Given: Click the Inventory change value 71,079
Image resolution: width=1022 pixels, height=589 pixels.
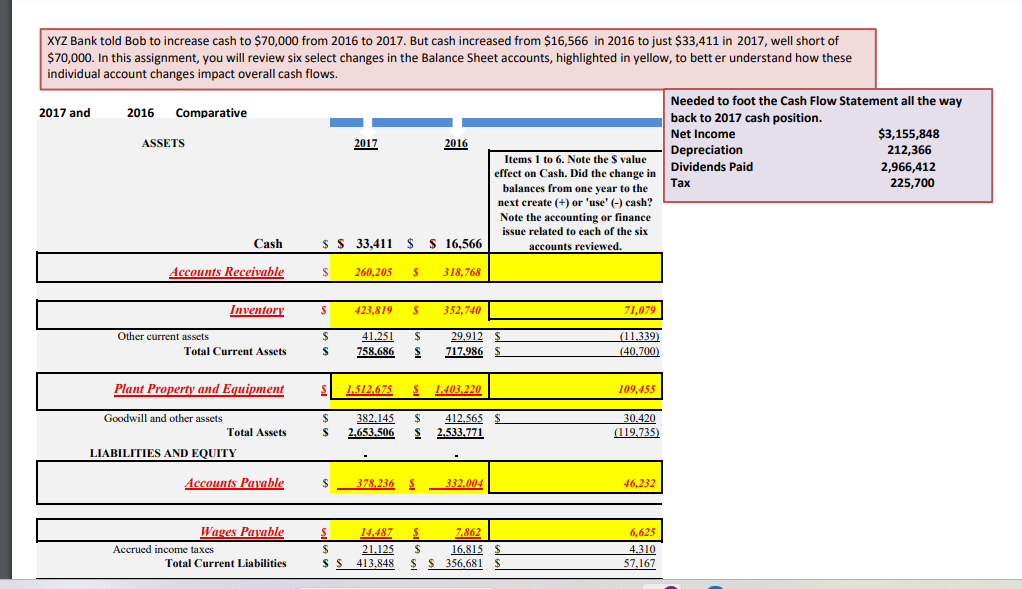Looking at the screenshot, I should pyautogui.click(x=639, y=310).
